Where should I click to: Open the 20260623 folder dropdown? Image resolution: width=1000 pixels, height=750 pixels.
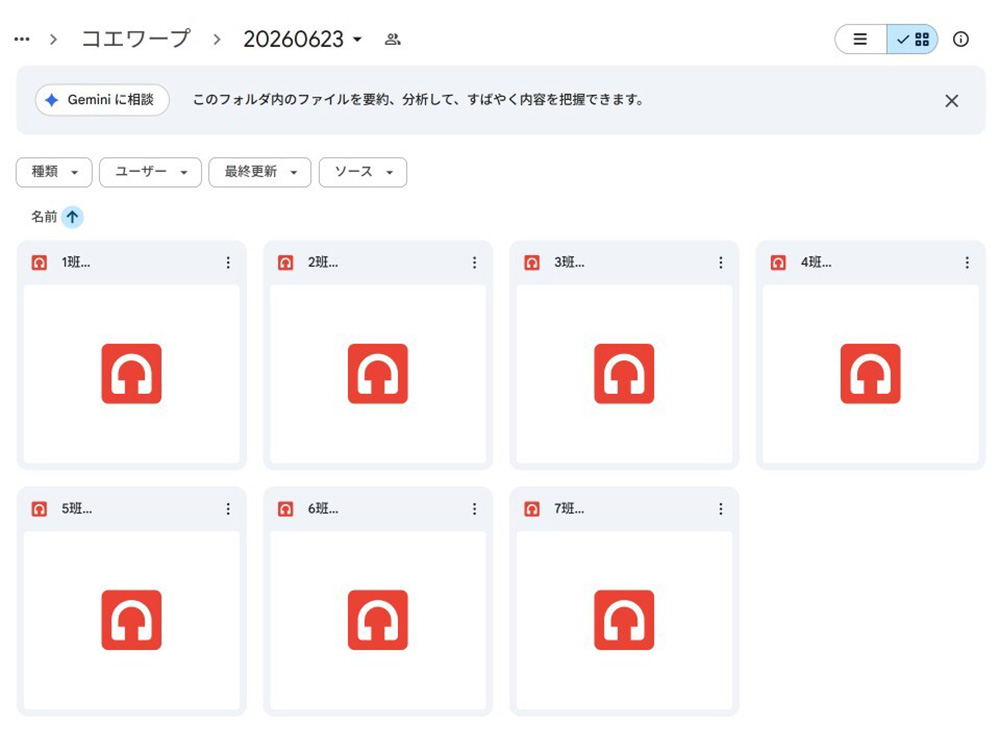[302, 40]
